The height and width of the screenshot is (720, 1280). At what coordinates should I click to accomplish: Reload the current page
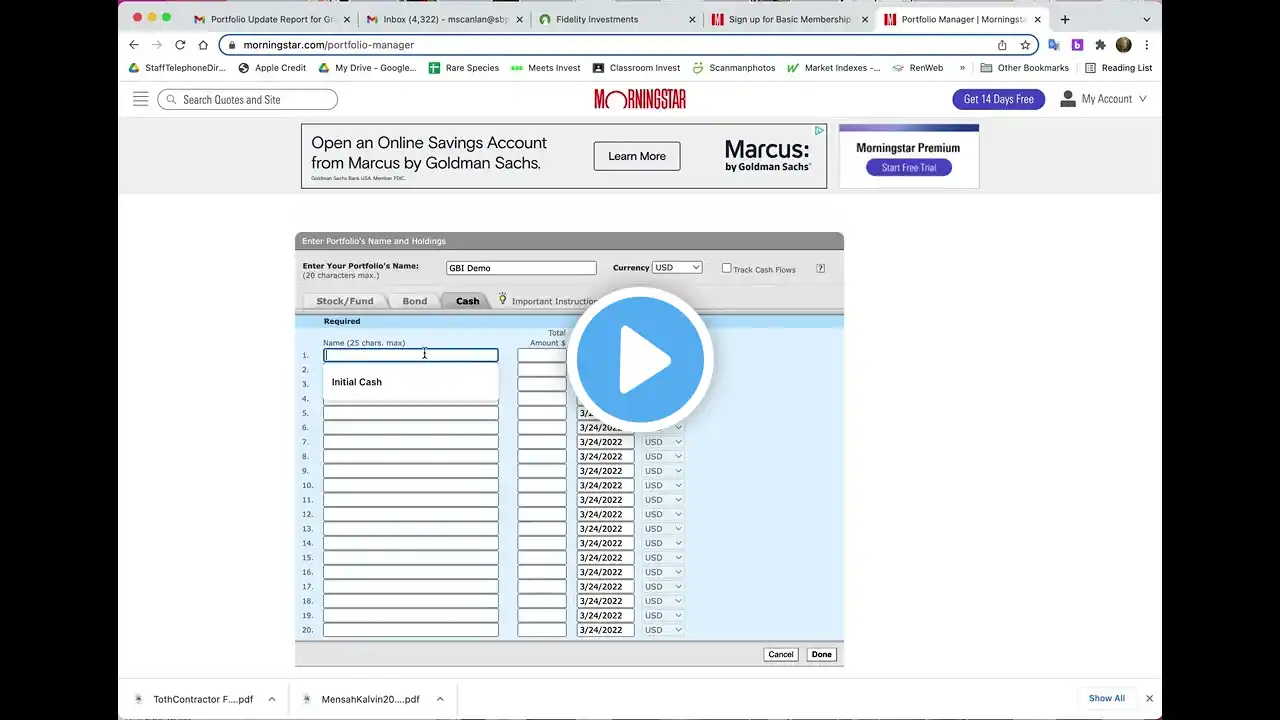coord(180,45)
